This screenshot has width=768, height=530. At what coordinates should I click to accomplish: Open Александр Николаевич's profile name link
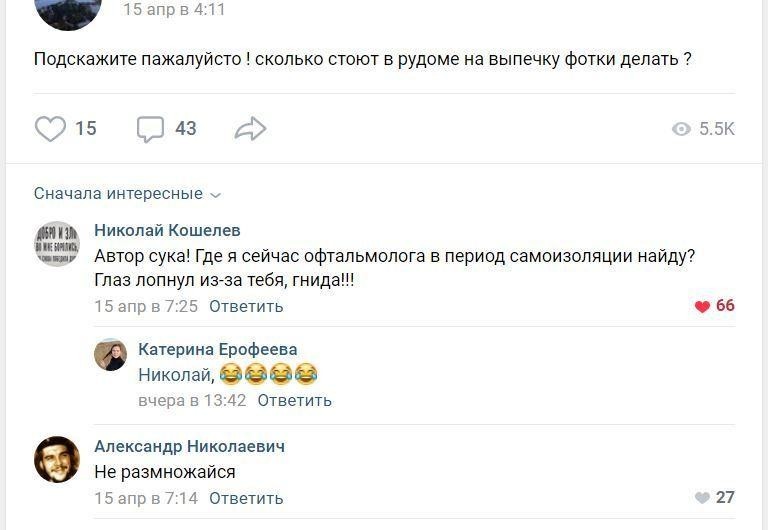189,446
